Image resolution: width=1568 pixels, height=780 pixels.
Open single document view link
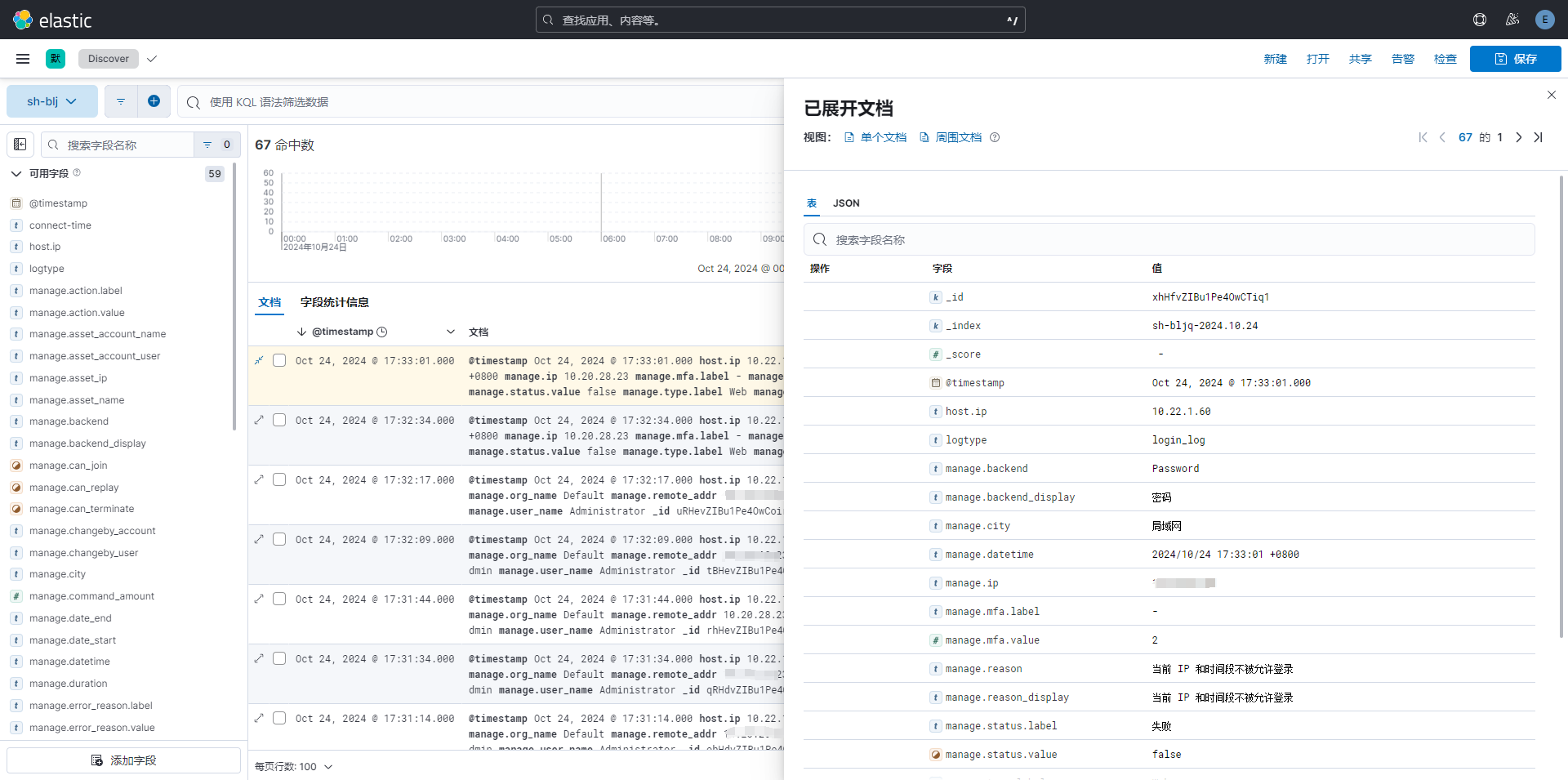point(875,137)
